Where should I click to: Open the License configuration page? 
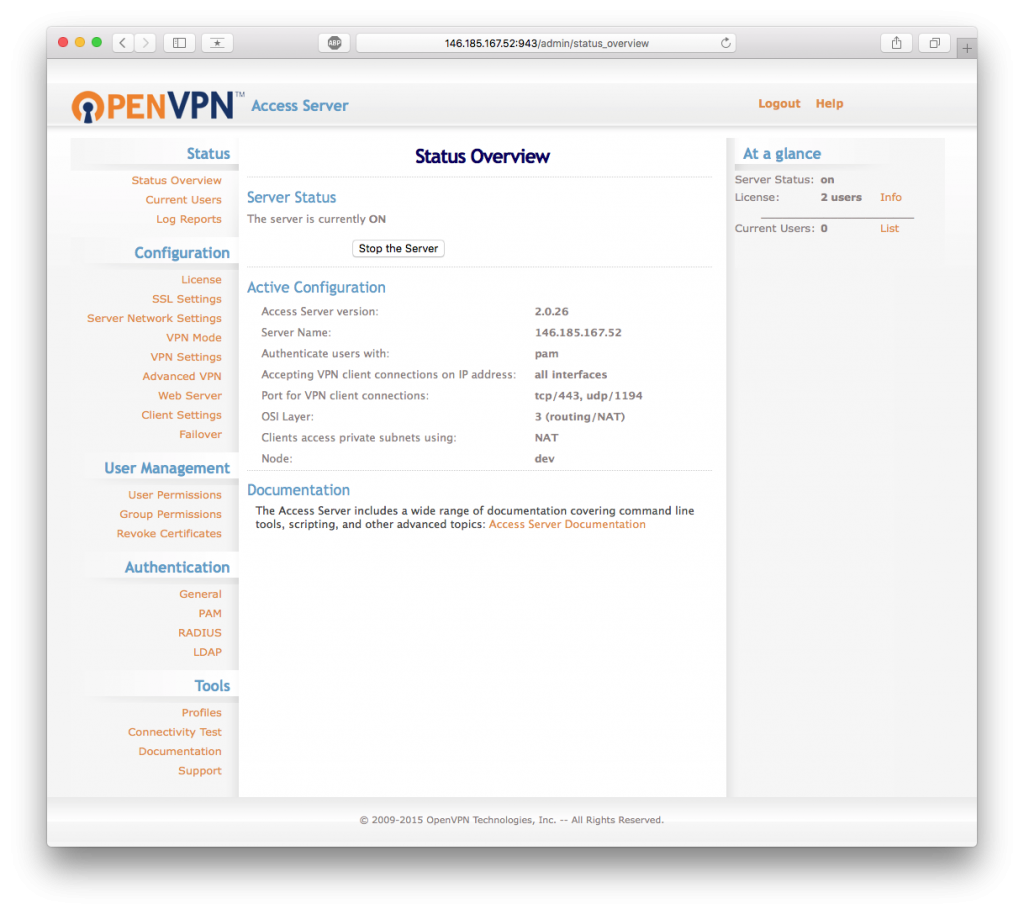pos(201,279)
